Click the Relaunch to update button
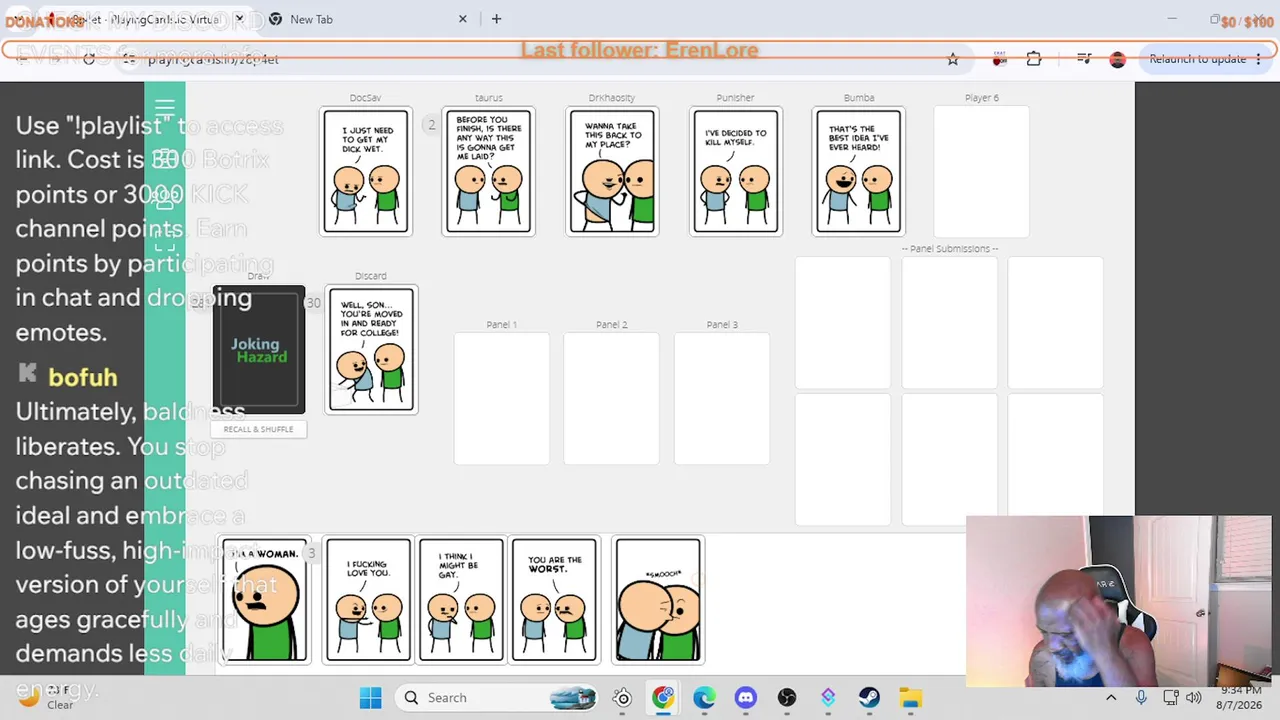The image size is (1280, 720). (1197, 59)
